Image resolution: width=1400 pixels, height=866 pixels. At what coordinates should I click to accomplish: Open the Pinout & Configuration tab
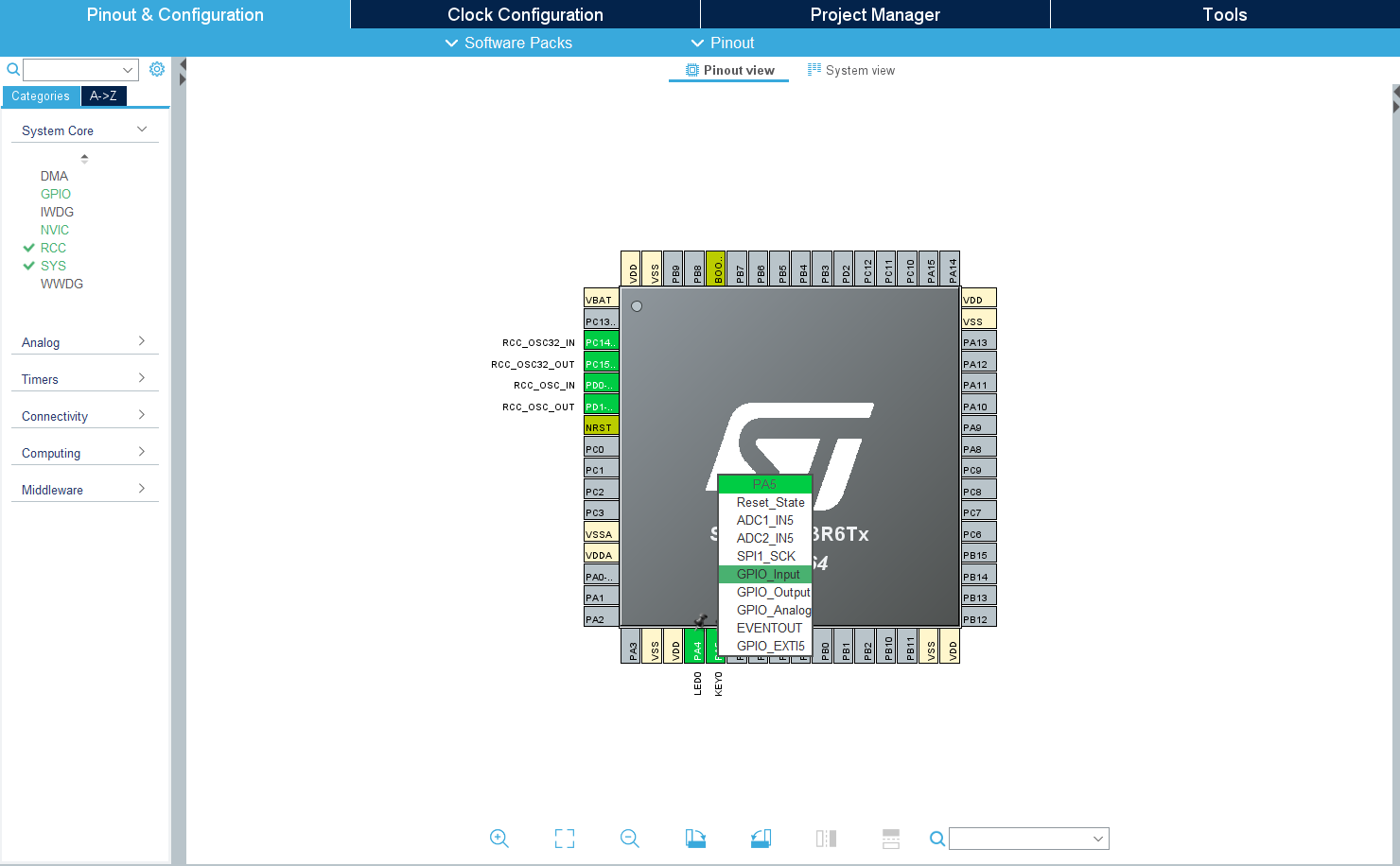[x=175, y=14]
